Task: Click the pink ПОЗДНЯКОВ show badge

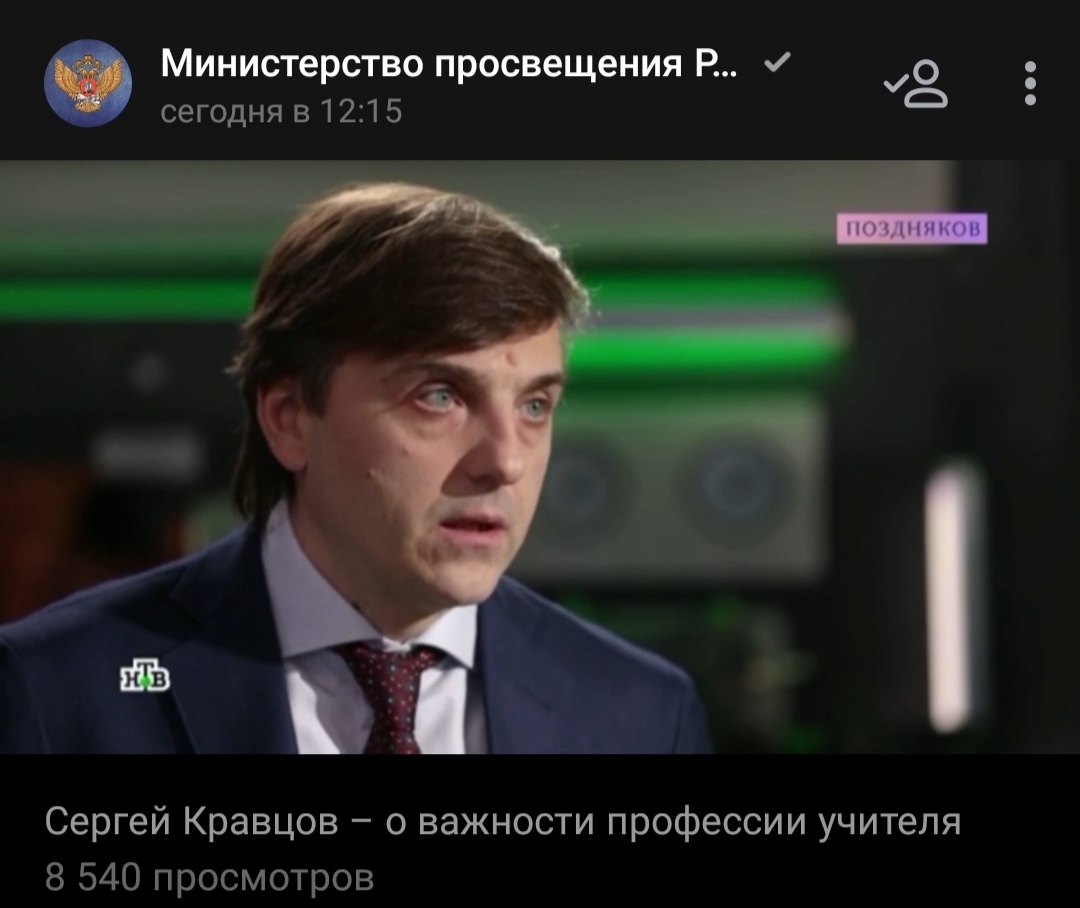Action: point(912,229)
